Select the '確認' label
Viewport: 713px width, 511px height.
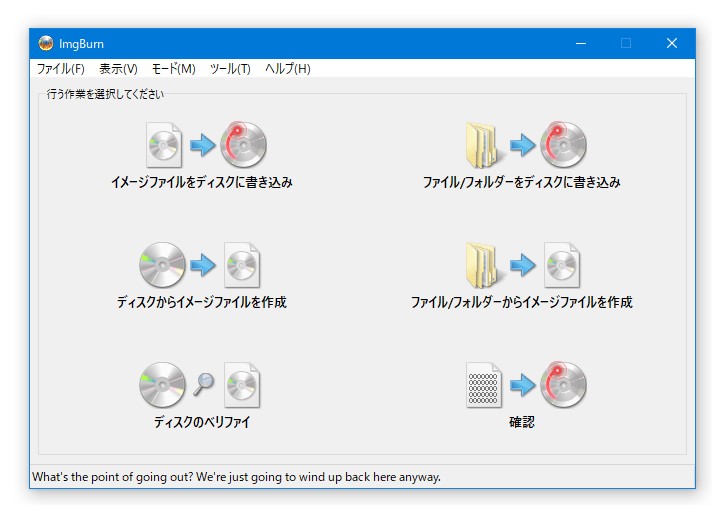[522, 422]
